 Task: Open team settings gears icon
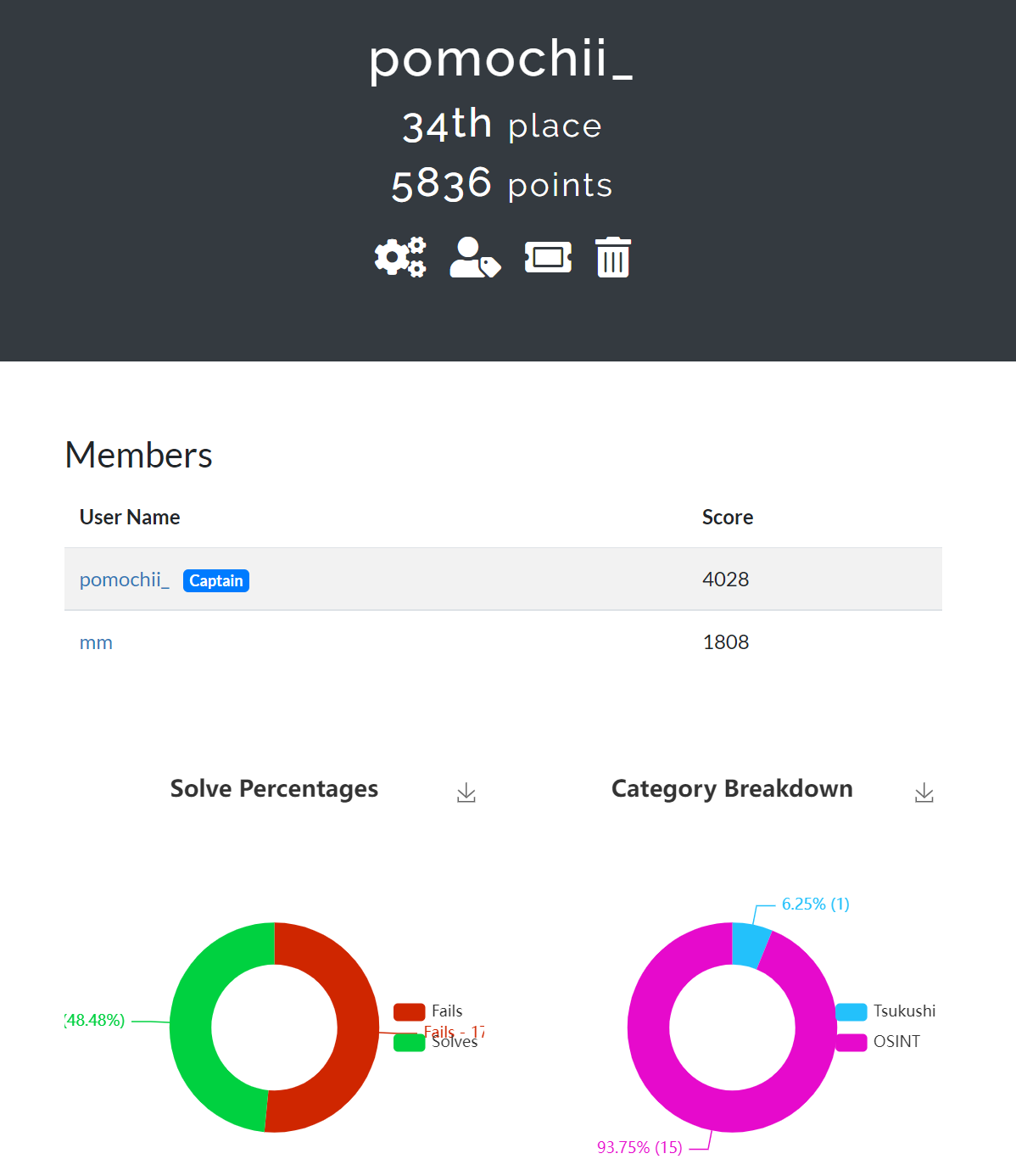pyautogui.click(x=399, y=257)
